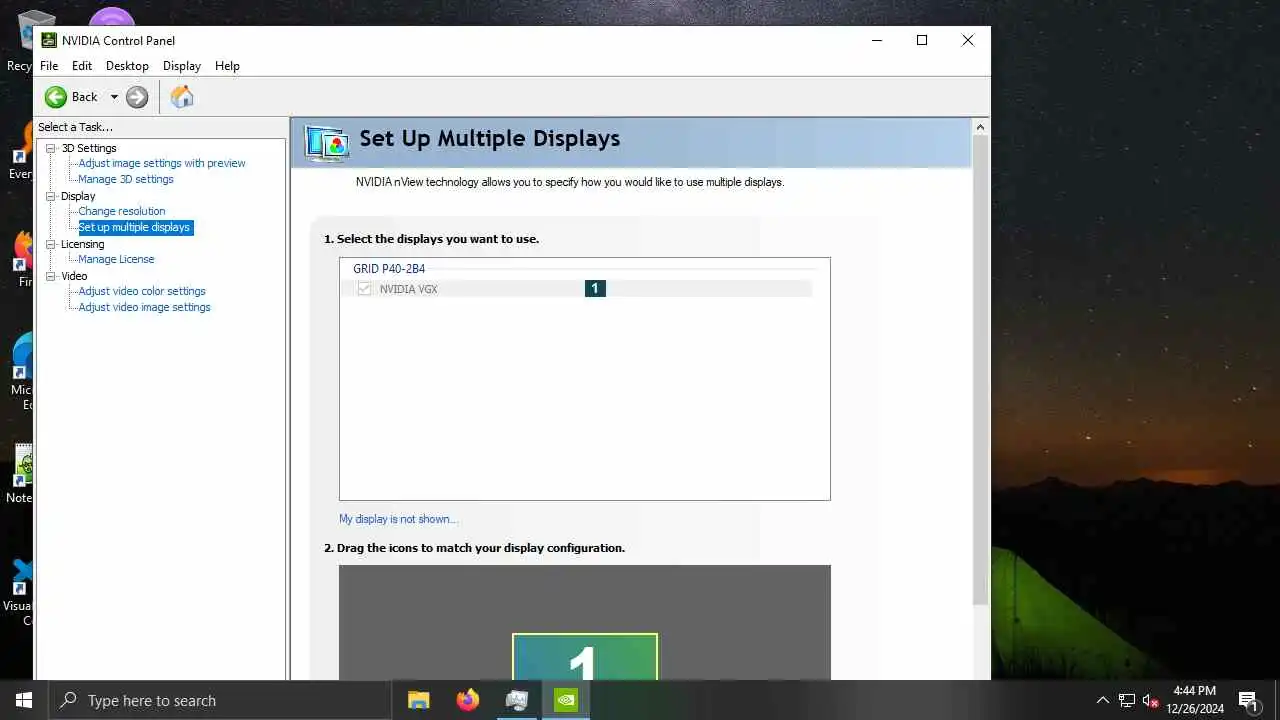The width and height of the screenshot is (1280, 720).
Task: Open the Display menu
Action: point(182,66)
